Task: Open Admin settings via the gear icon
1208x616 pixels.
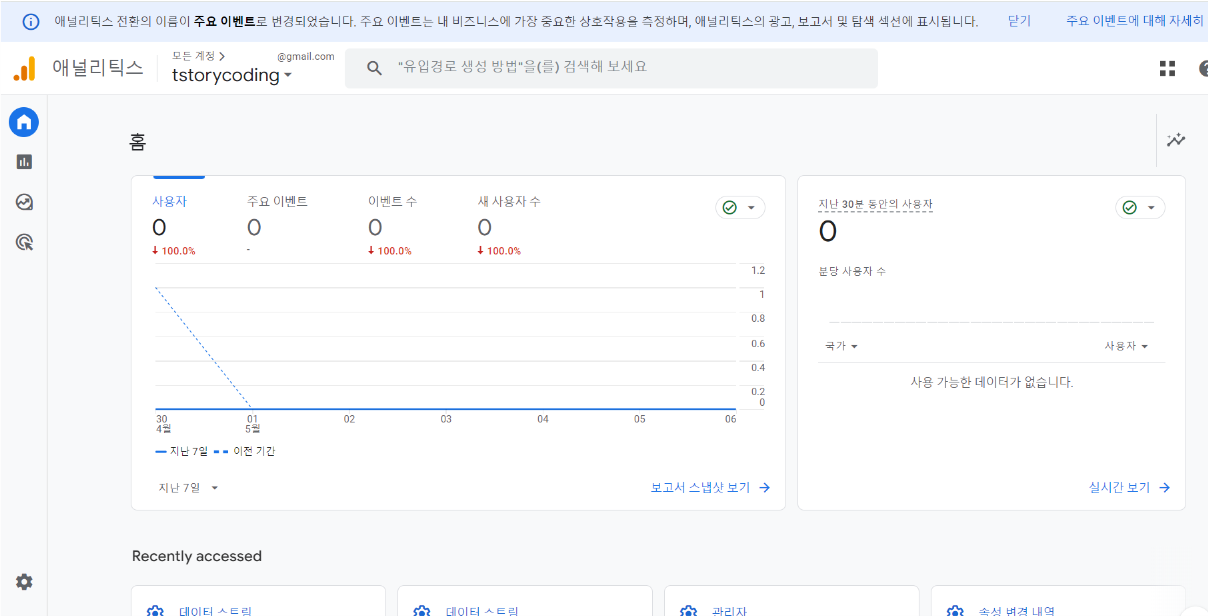Action: [x=23, y=581]
